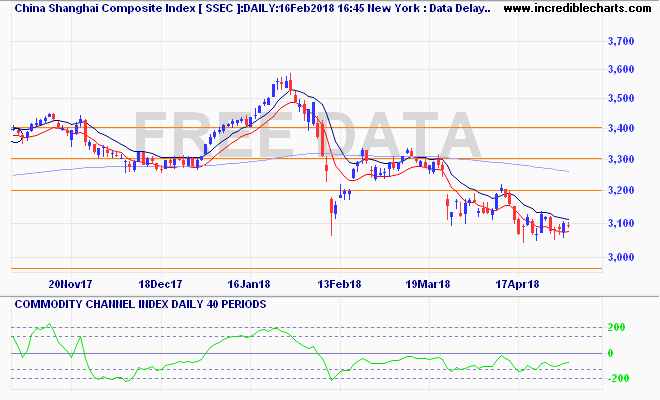Click the 3,600 price axis label
Image resolution: width=660 pixels, height=400 pixels.
(x=621, y=69)
